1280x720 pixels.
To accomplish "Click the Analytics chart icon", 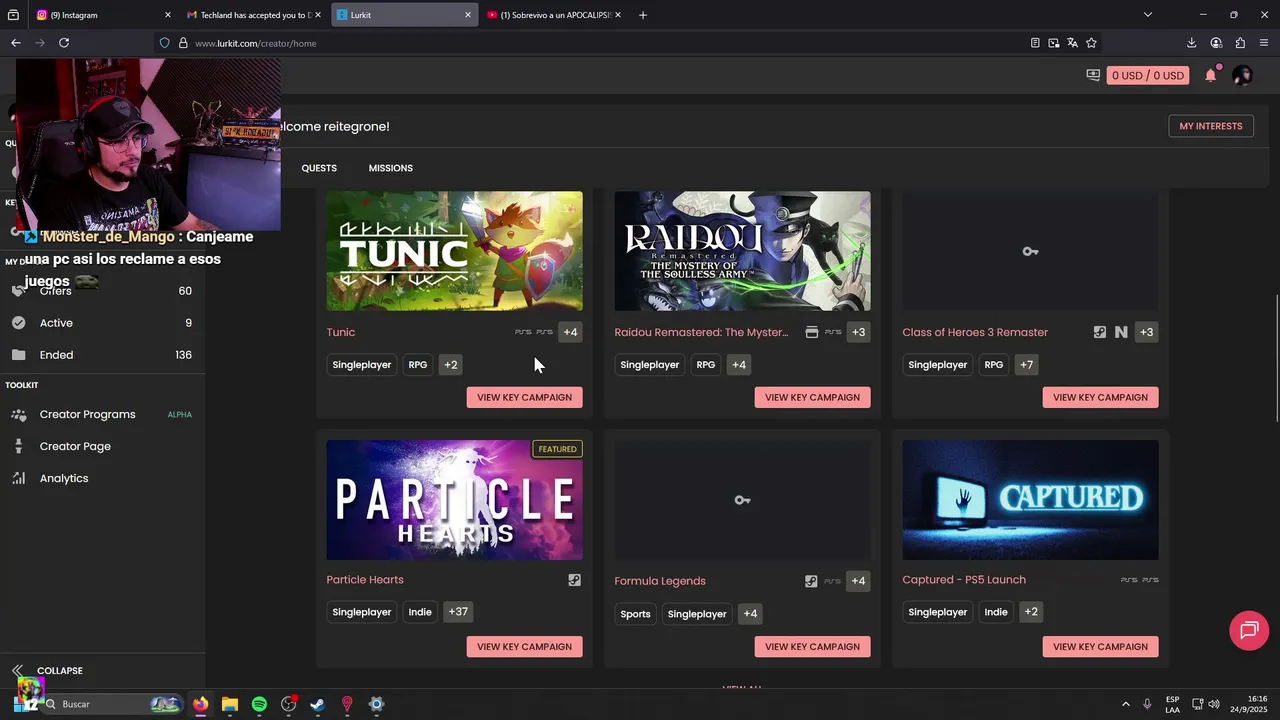I will (x=18, y=478).
